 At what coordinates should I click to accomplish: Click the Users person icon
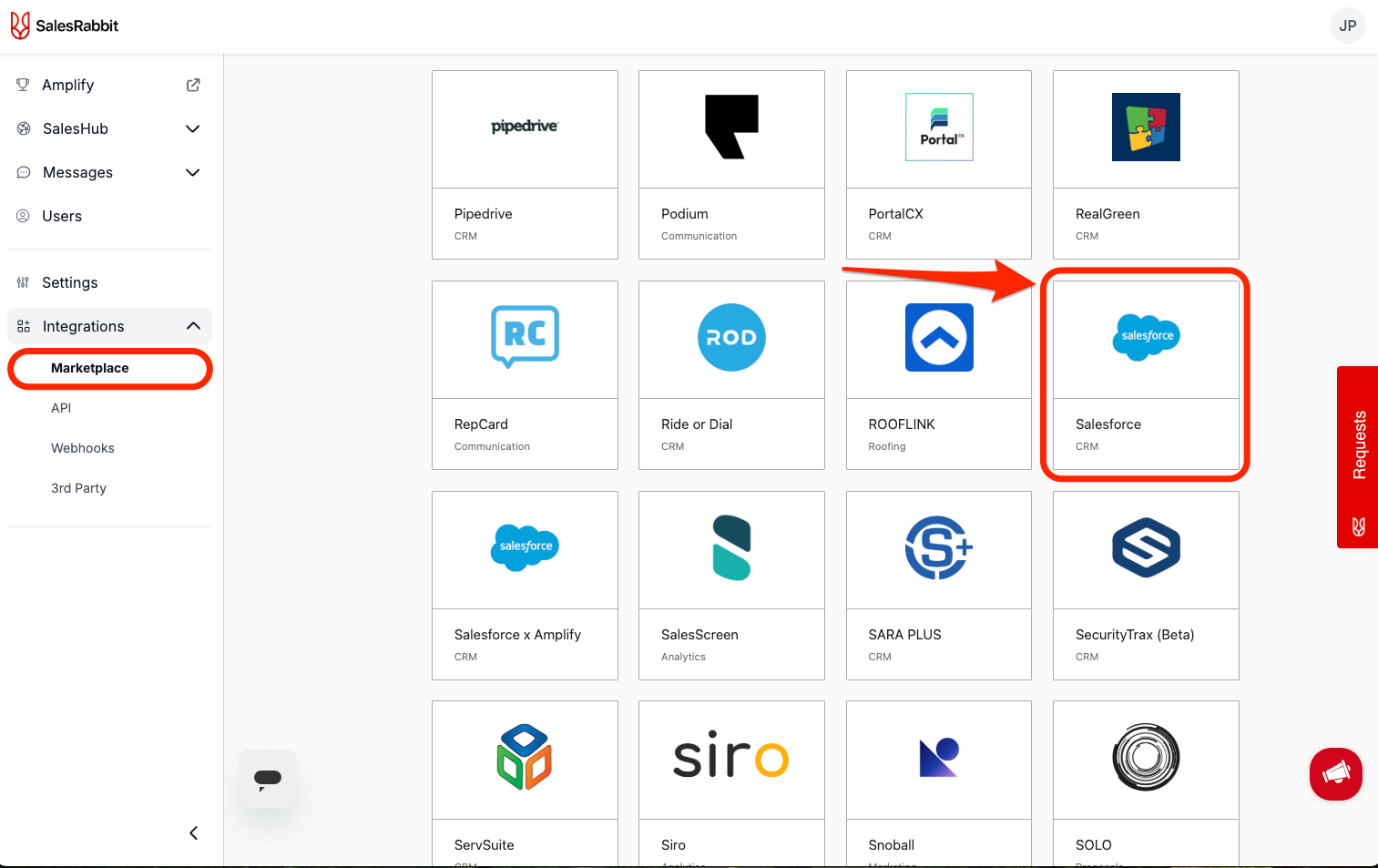point(23,216)
